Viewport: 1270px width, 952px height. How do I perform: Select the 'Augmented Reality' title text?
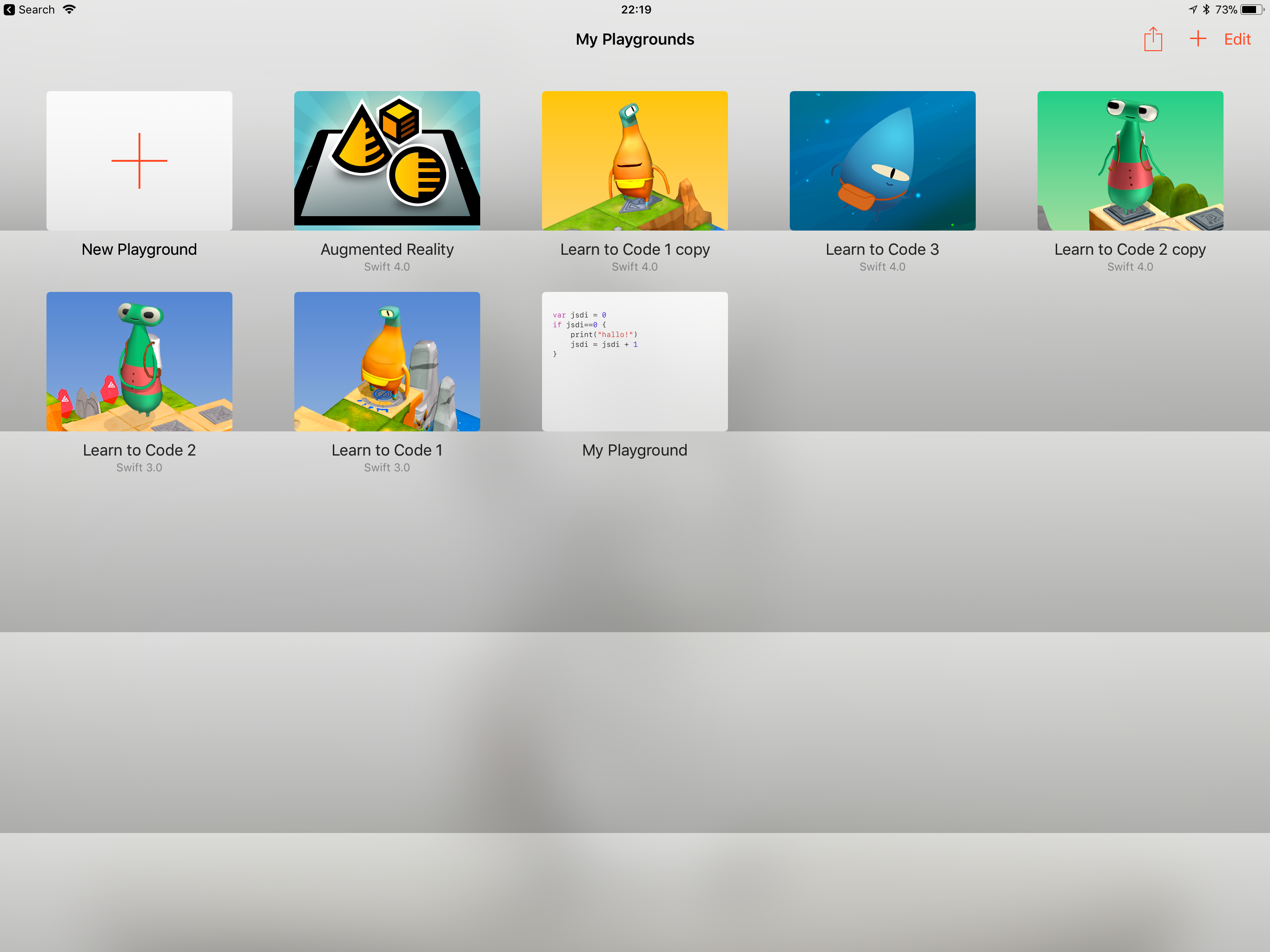[x=387, y=249]
